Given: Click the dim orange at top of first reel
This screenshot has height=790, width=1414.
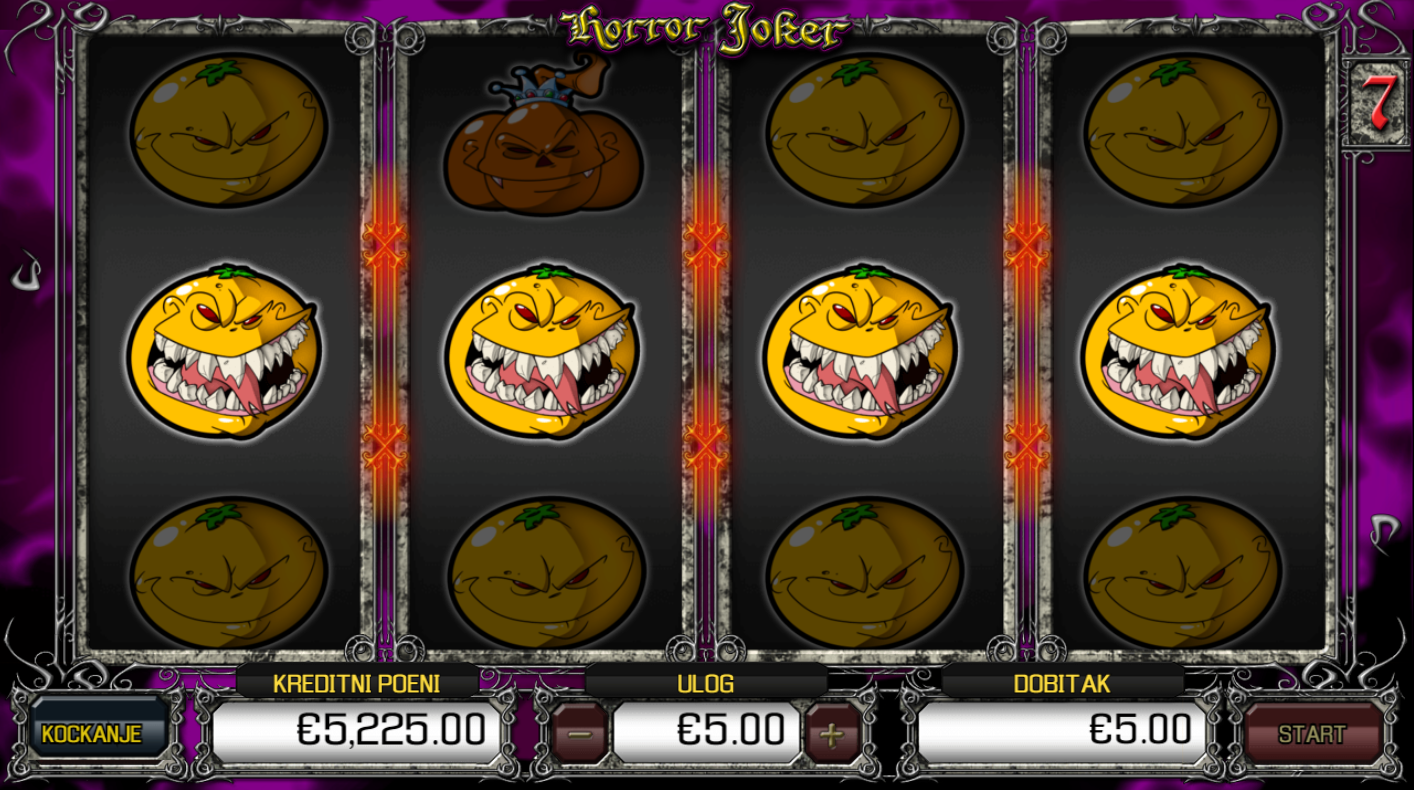Looking at the screenshot, I should pos(228,130).
